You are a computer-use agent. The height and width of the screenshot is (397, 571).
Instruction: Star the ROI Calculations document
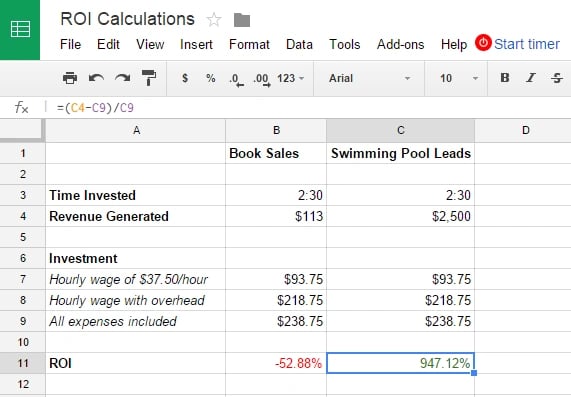214,20
